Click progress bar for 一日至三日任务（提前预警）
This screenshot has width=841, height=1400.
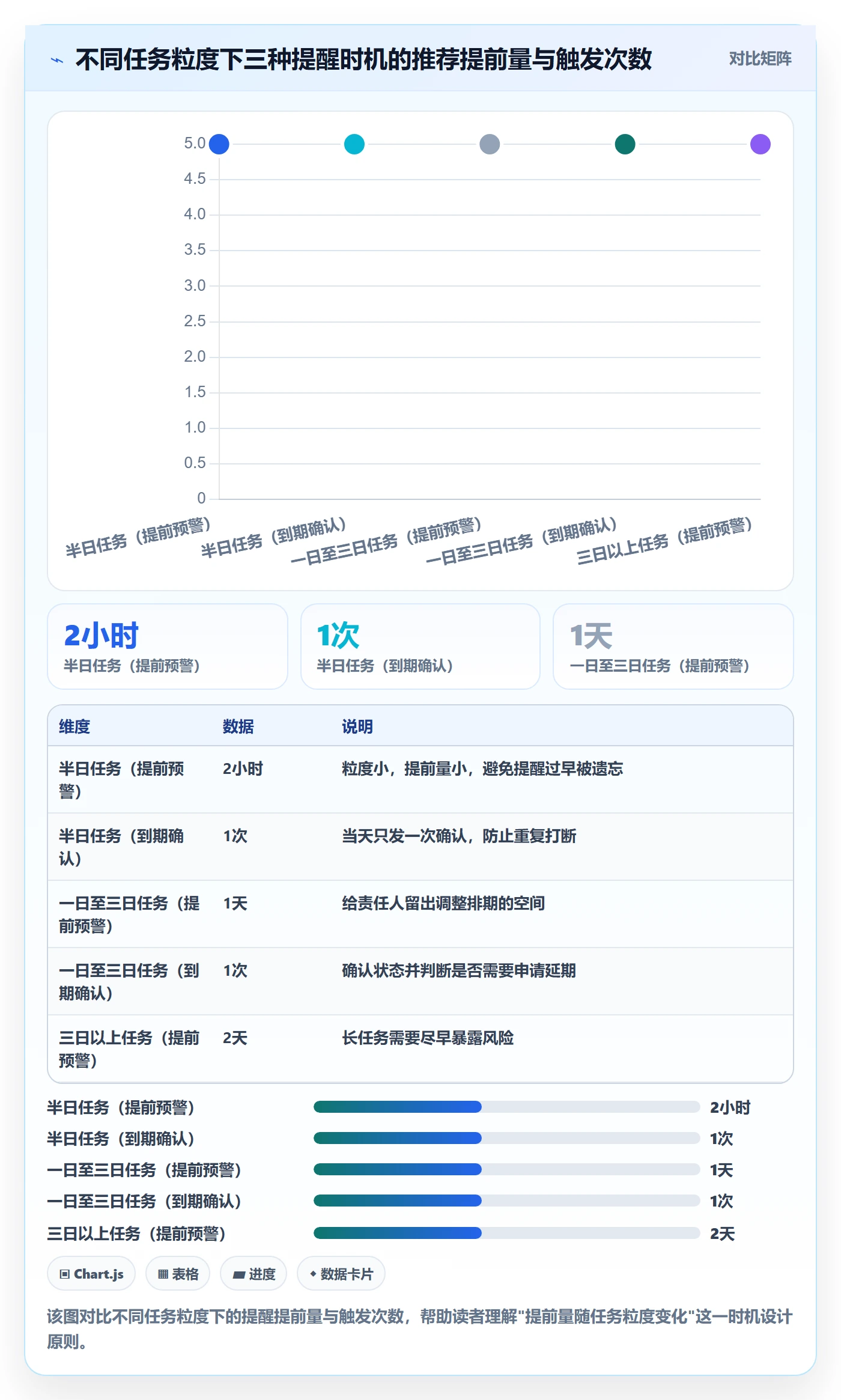507,1169
